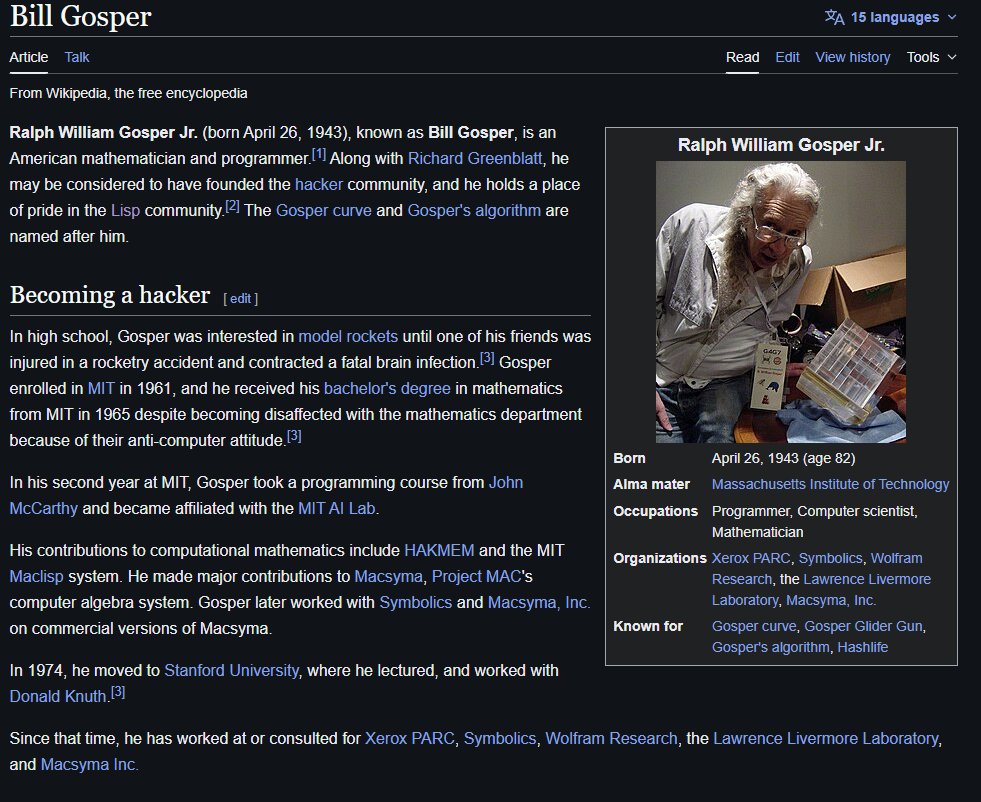Screen dimensions: 981x802
Task: Open Lawrence Livermore Laboratory link in infobox
Action: tap(867, 579)
